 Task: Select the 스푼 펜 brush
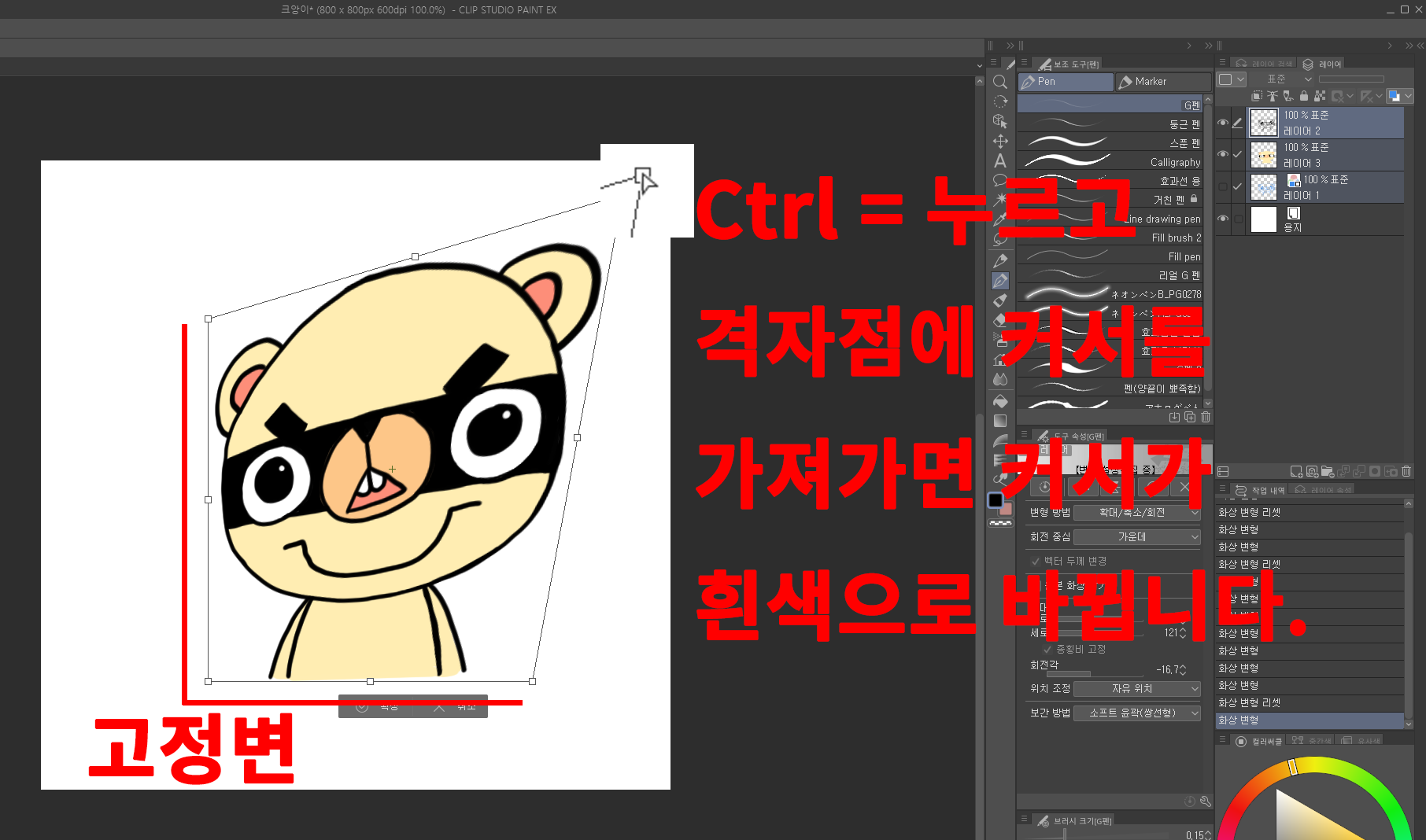pyautogui.click(x=1110, y=142)
